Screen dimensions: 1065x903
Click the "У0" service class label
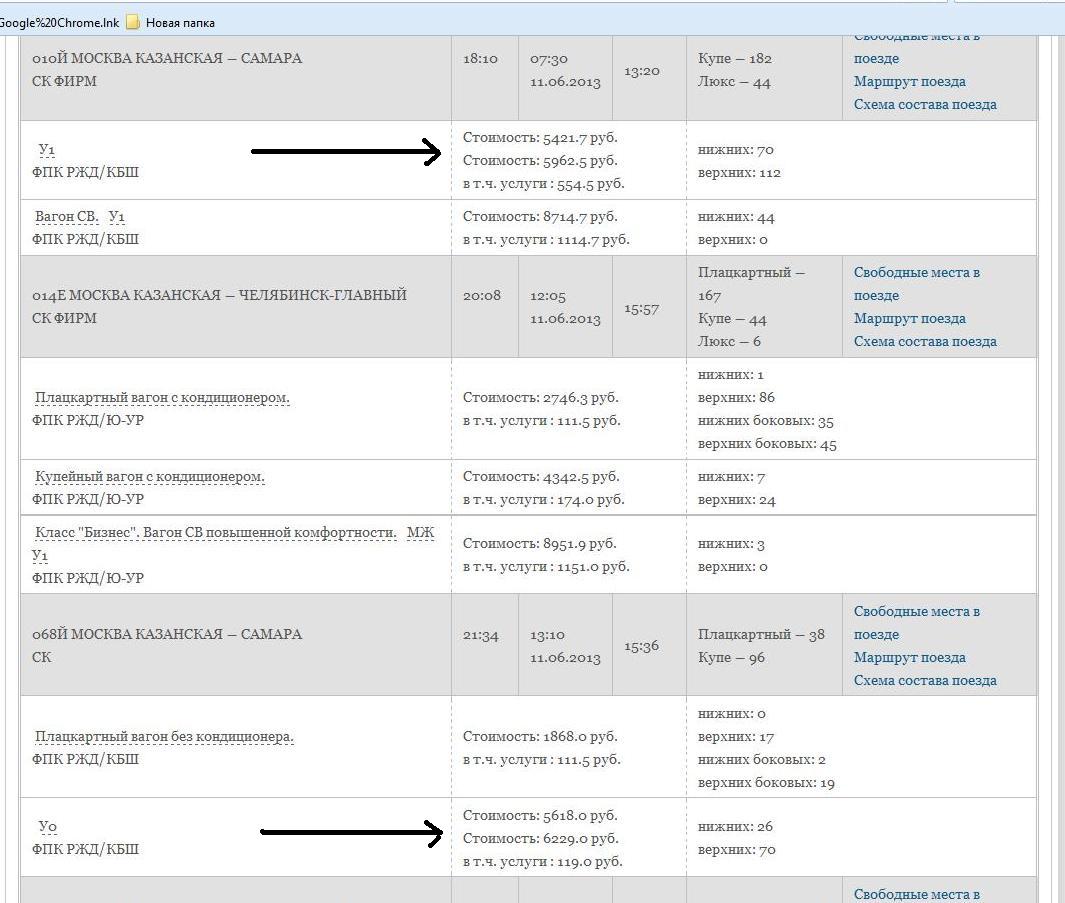[x=47, y=826]
